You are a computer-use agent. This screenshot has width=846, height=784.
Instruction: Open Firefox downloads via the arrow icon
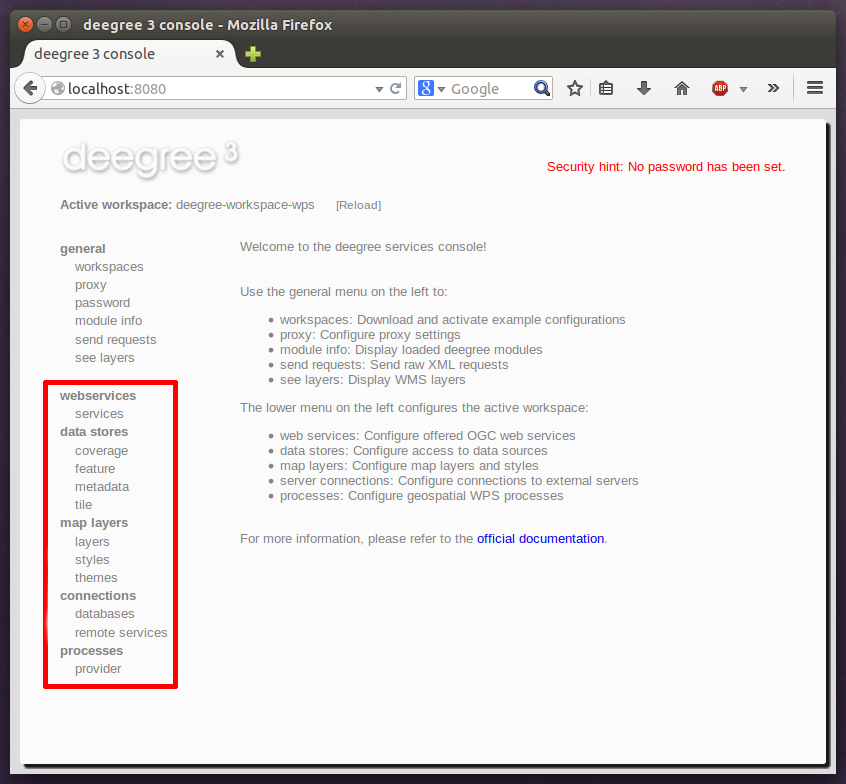pos(643,88)
